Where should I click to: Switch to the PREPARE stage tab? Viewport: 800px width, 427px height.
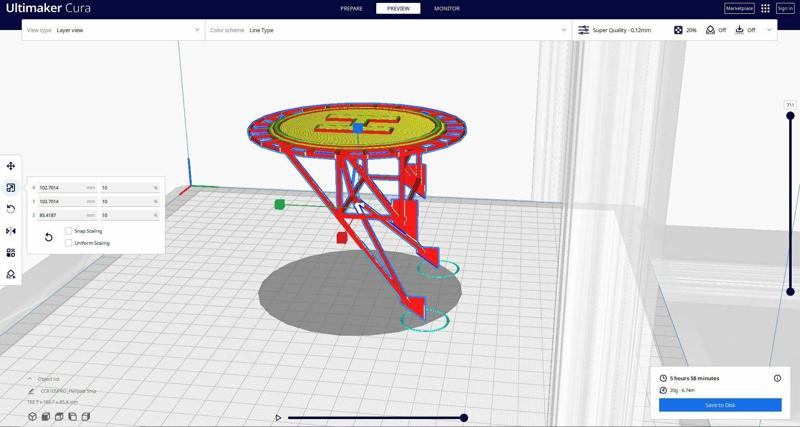352,8
